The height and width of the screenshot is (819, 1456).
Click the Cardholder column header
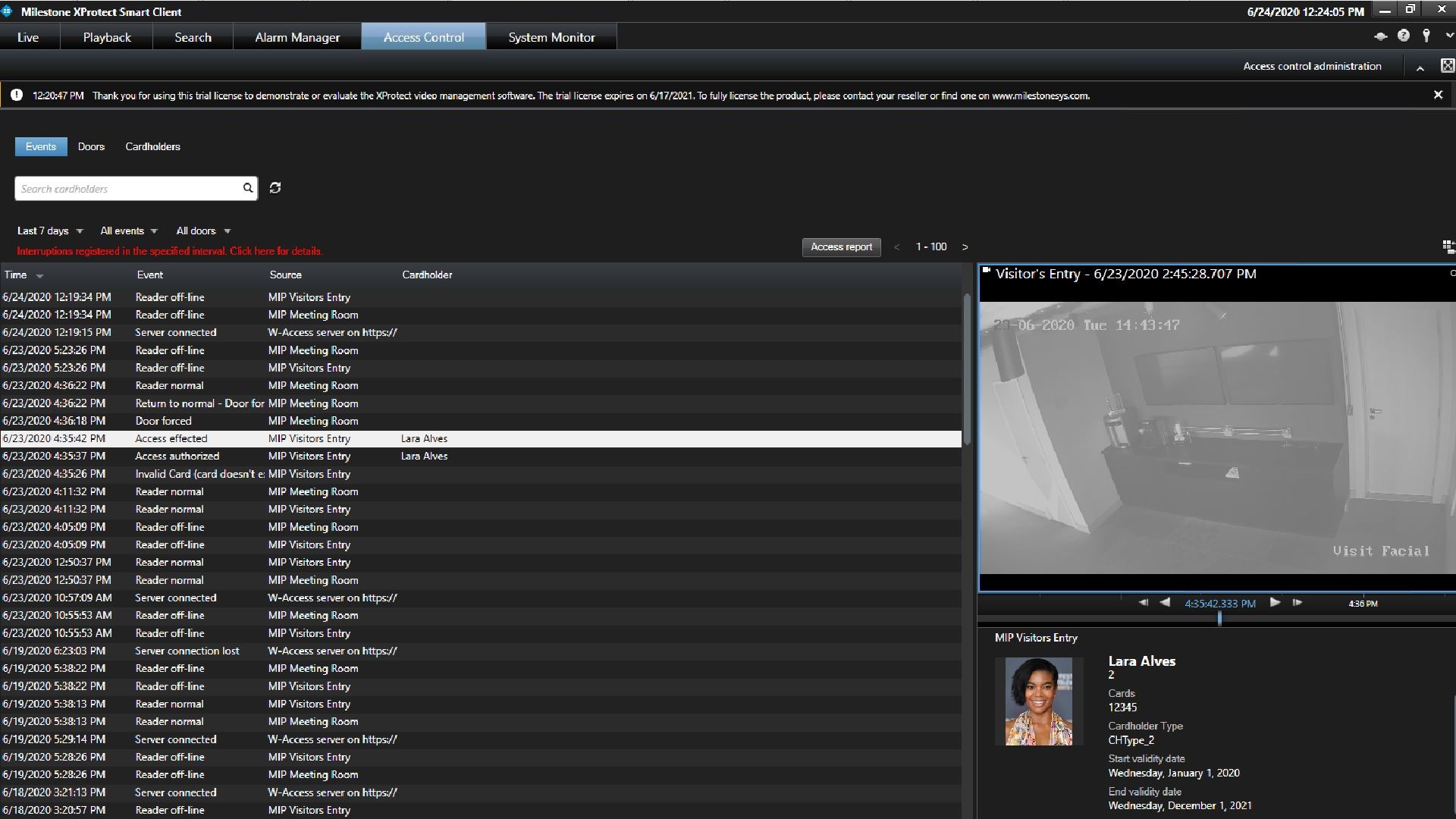427,275
